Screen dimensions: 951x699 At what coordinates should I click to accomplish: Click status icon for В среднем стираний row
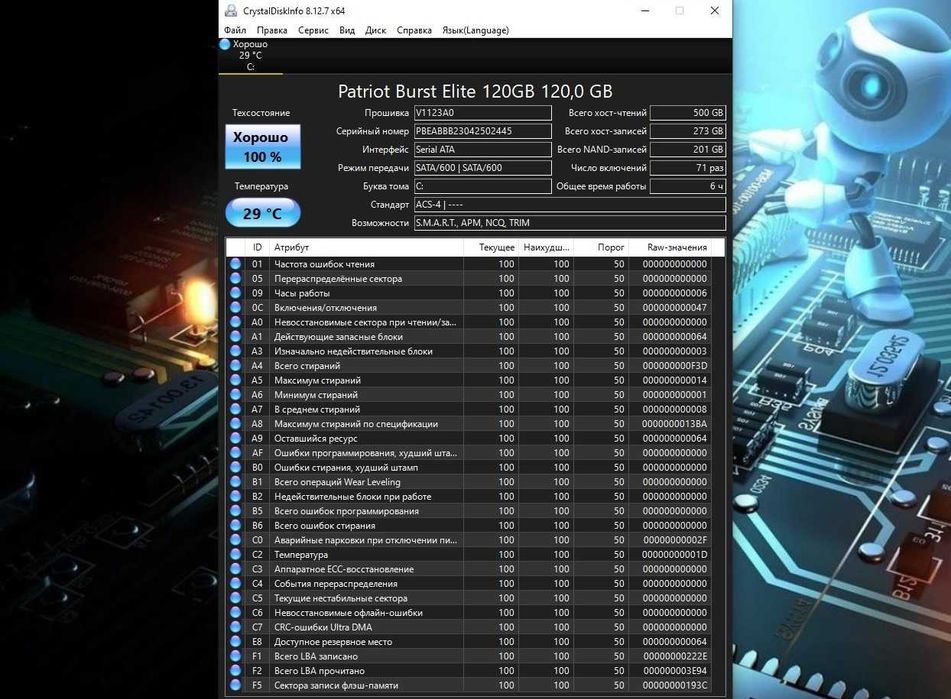coord(235,409)
